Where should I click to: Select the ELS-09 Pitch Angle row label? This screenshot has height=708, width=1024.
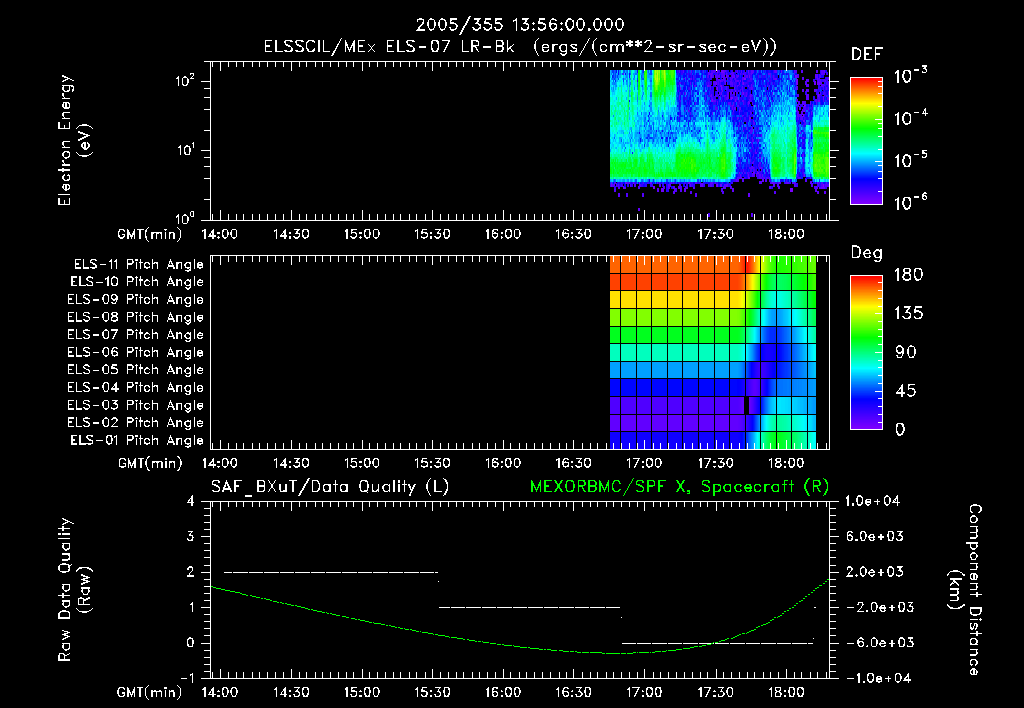click(x=135, y=299)
